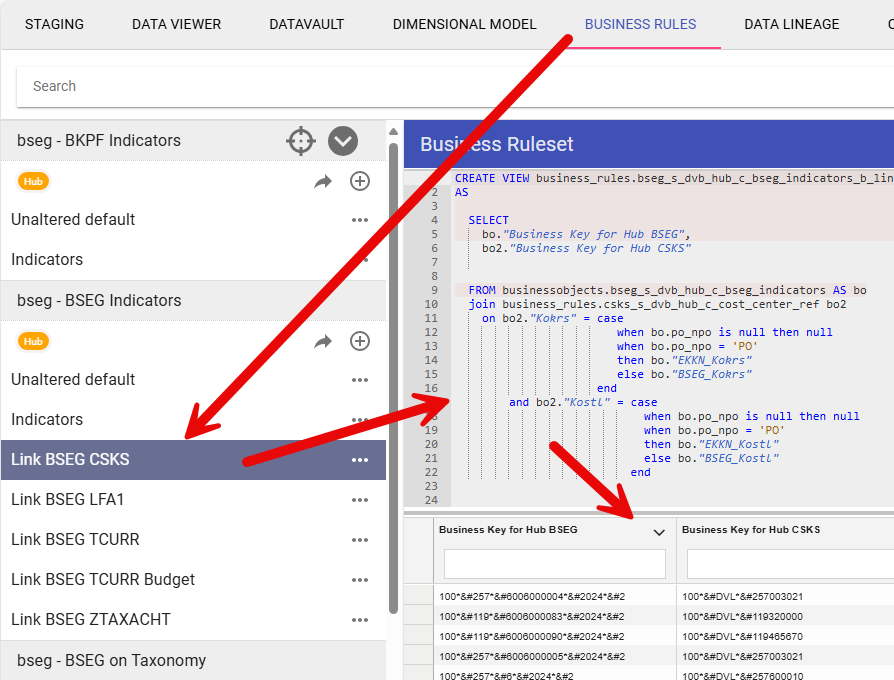Click the plus icon in the BSEG Indicators hub row
The width and height of the screenshot is (894, 680).
tap(360, 341)
